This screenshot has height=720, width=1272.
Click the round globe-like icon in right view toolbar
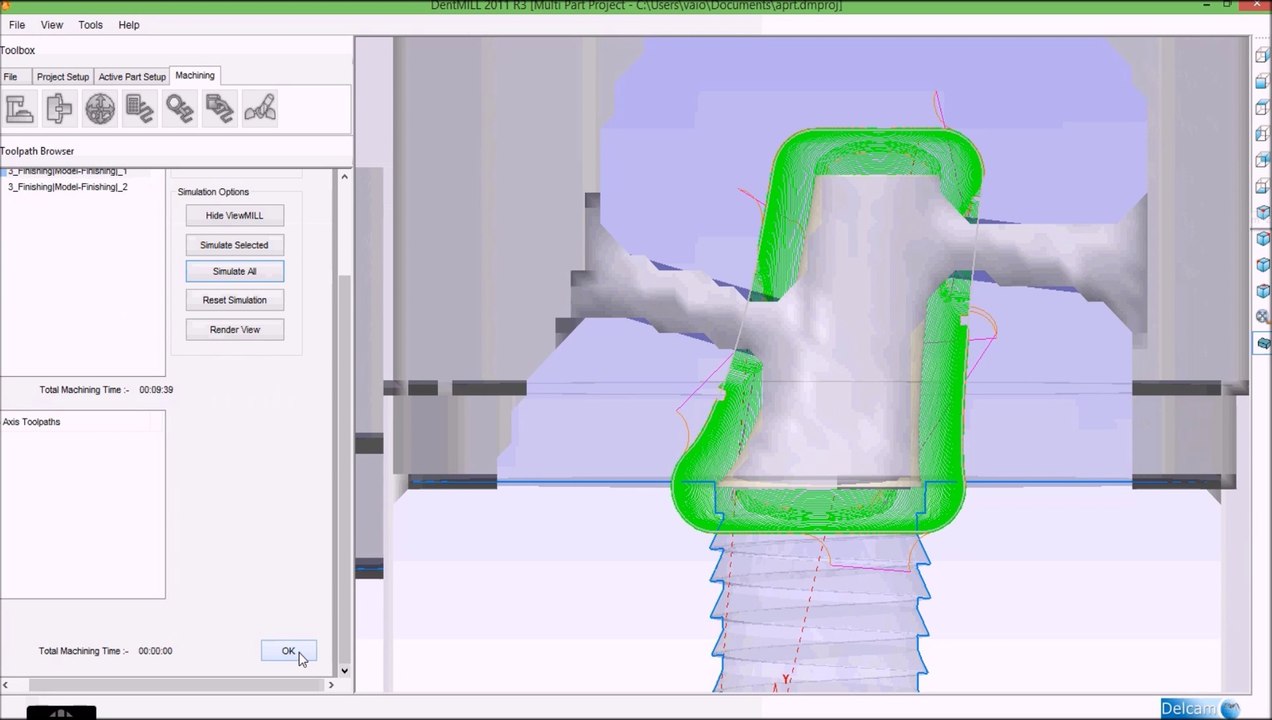(1263, 317)
